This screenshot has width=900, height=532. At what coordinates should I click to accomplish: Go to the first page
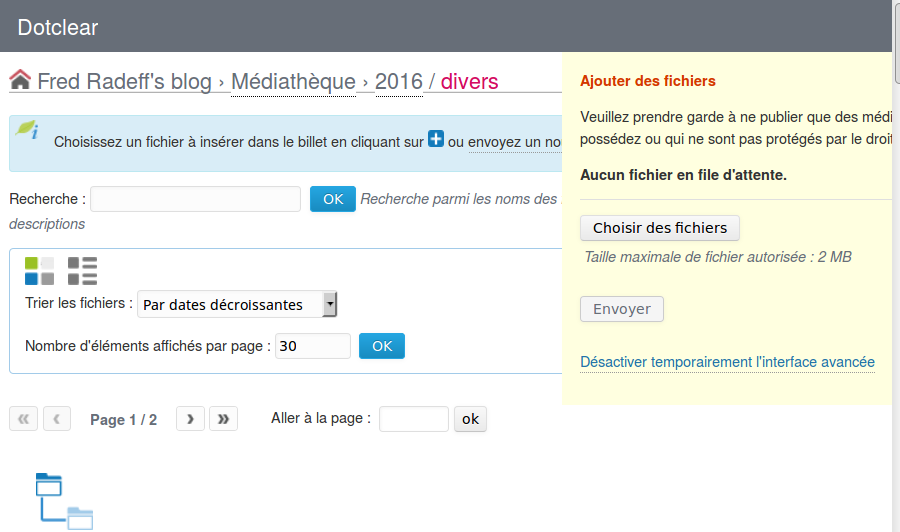coord(24,418)
